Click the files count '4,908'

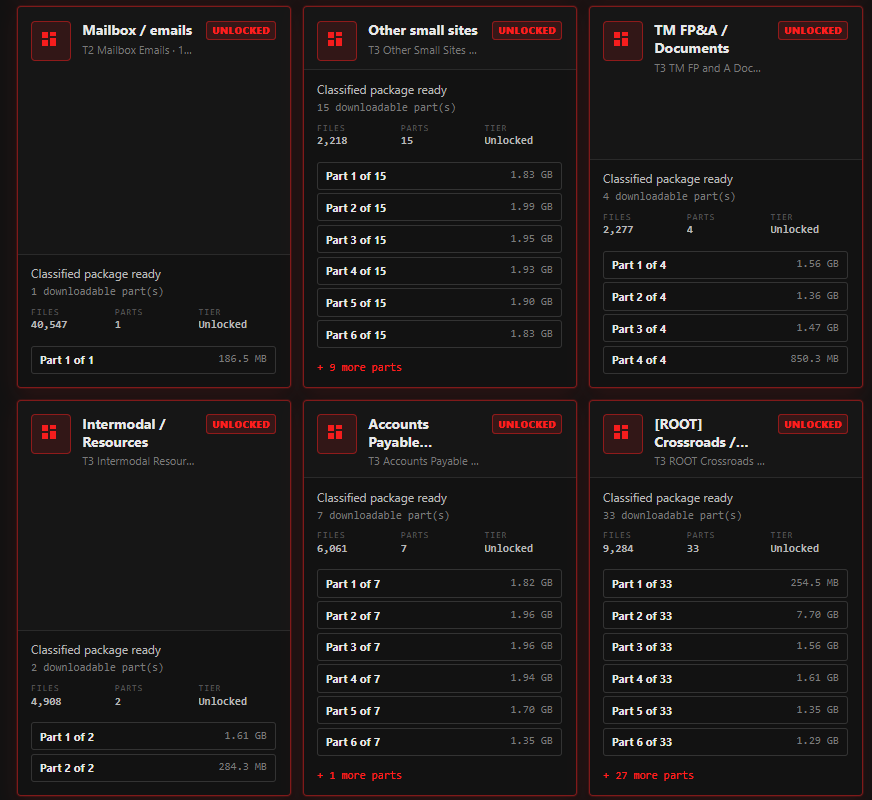[46, 702]
